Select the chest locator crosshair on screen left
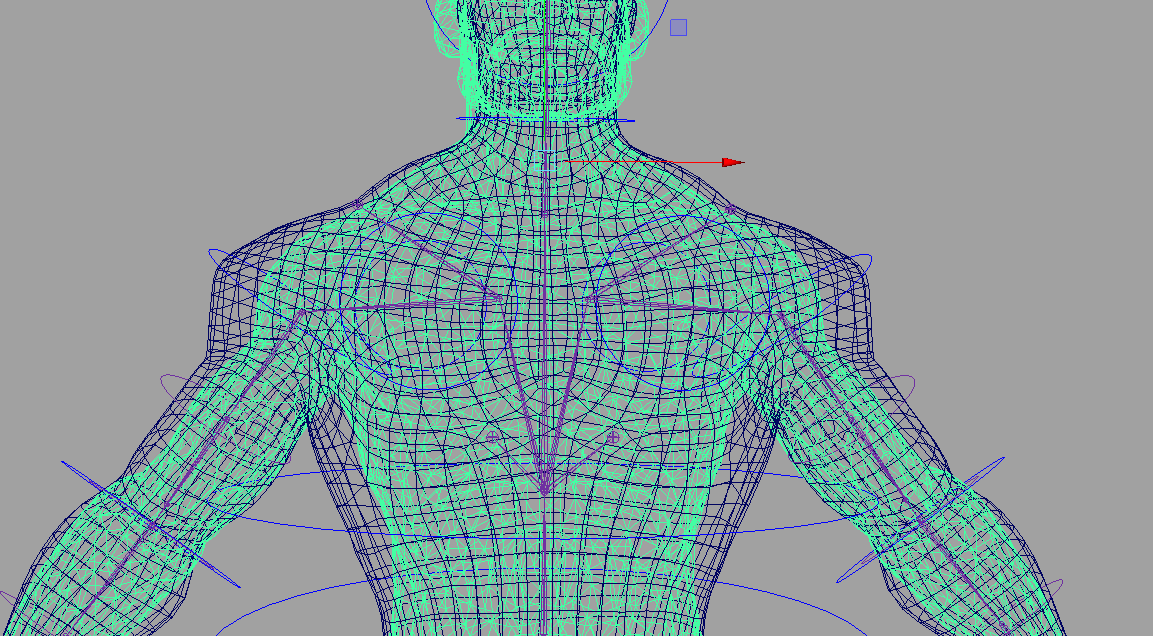This screenshot has height=636, width=1153. (x=493, y=437)
